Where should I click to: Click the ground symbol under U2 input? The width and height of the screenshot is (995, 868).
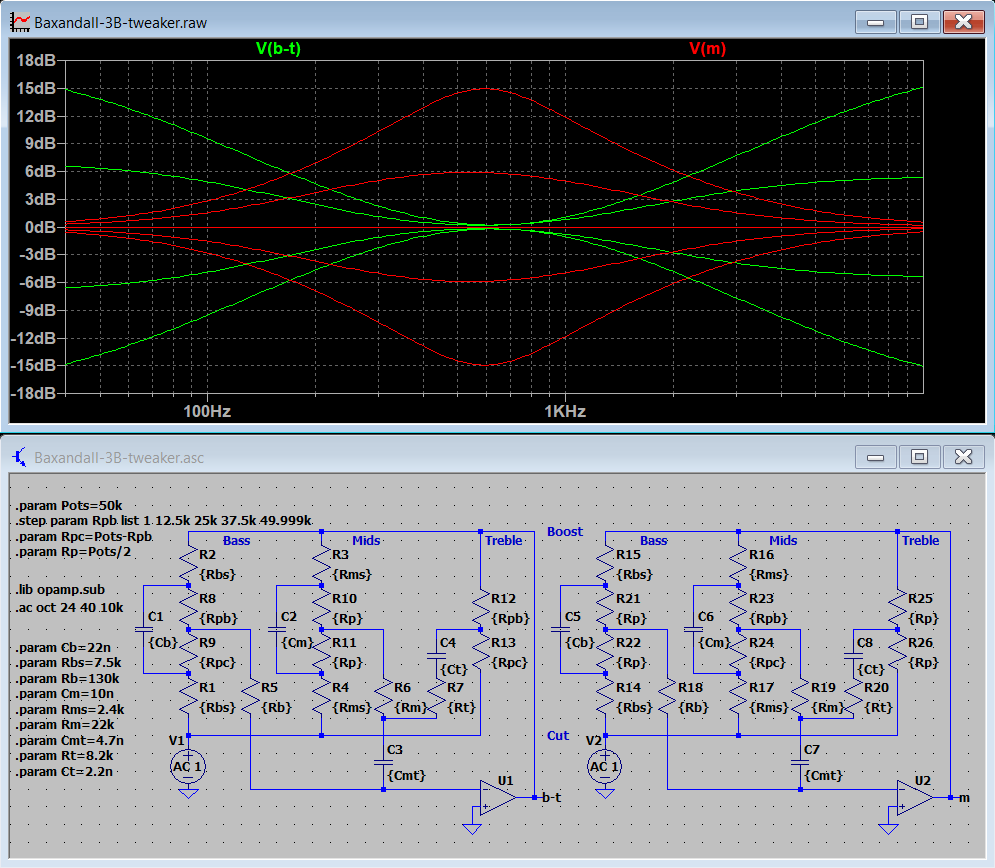(x=888, y=828)
